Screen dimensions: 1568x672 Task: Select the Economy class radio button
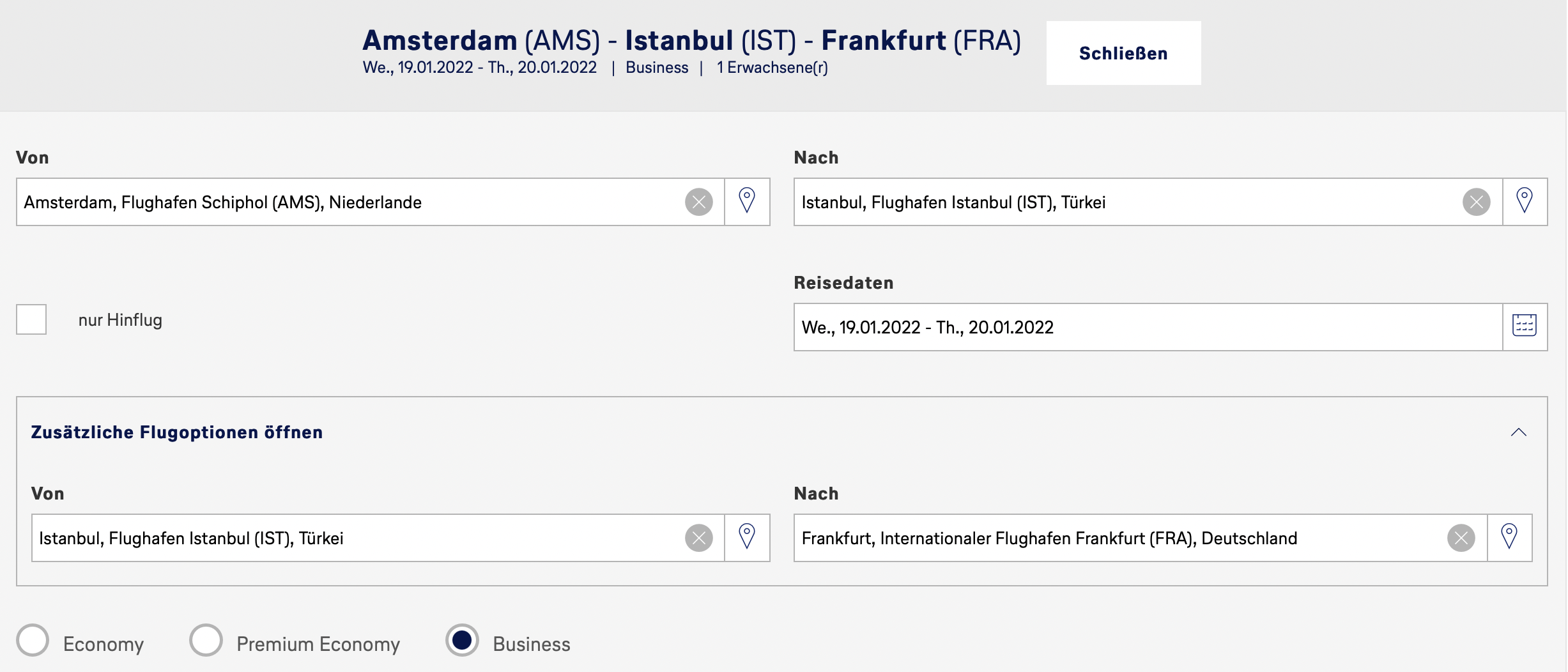(x=33, y=640)
